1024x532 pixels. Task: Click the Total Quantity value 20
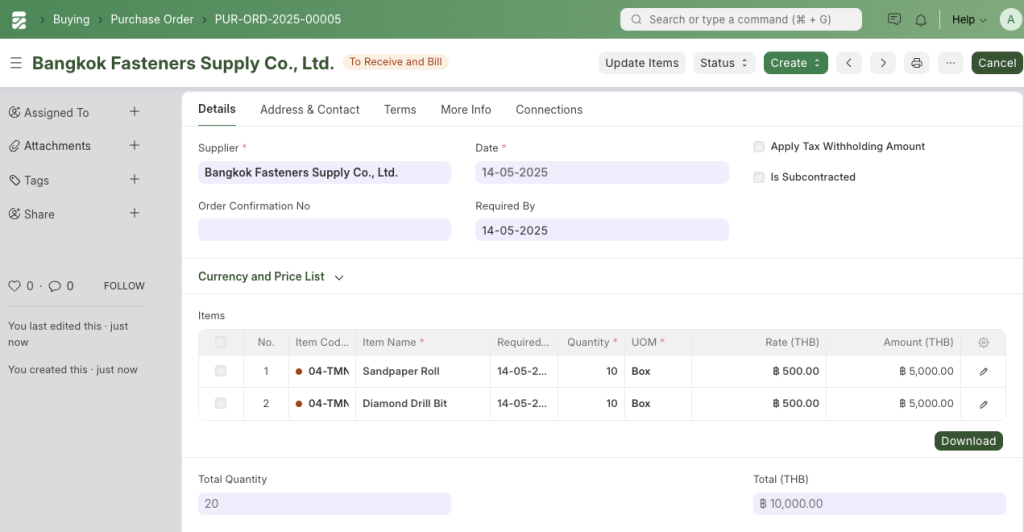[324, 504]
